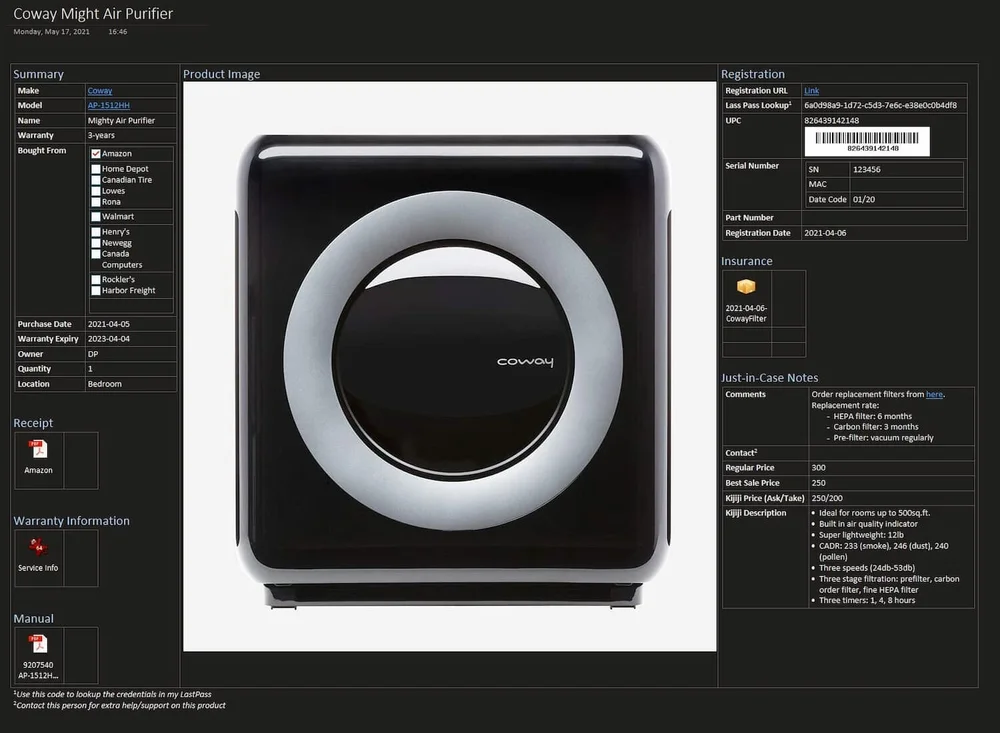The width and height of the screenshot is (1000, 733).
Task: Select warranty expiry 2023-04-04
Action: pos(108,339)
